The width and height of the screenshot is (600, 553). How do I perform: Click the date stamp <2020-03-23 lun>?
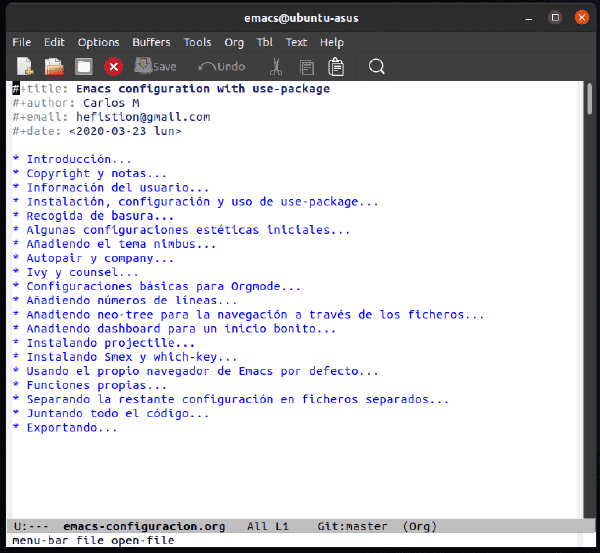[x=125, y=131]
